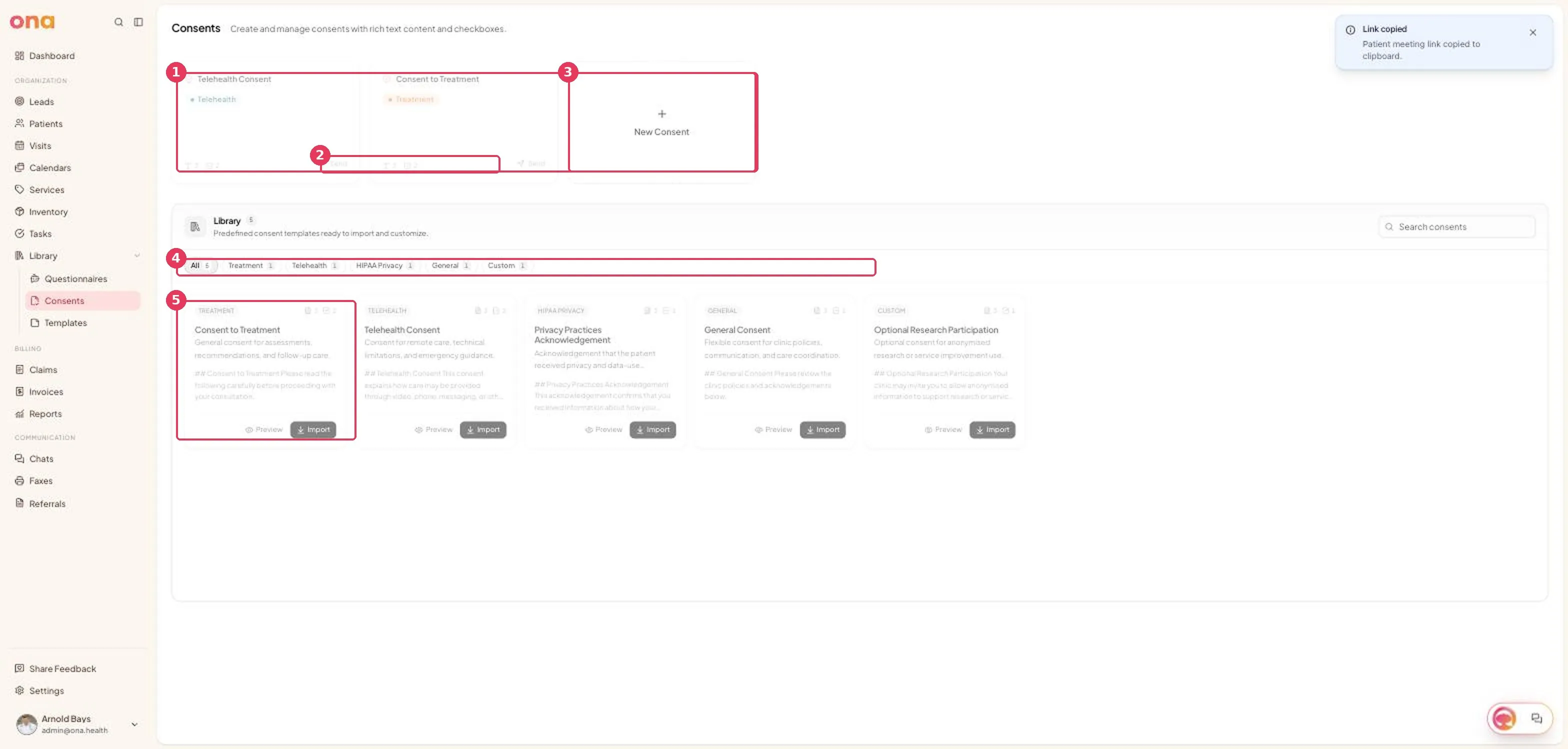This screenshot has width=1568, height=749.
Task: Preview the library Telehealth Consent template
Action: [x=434, y=429]
